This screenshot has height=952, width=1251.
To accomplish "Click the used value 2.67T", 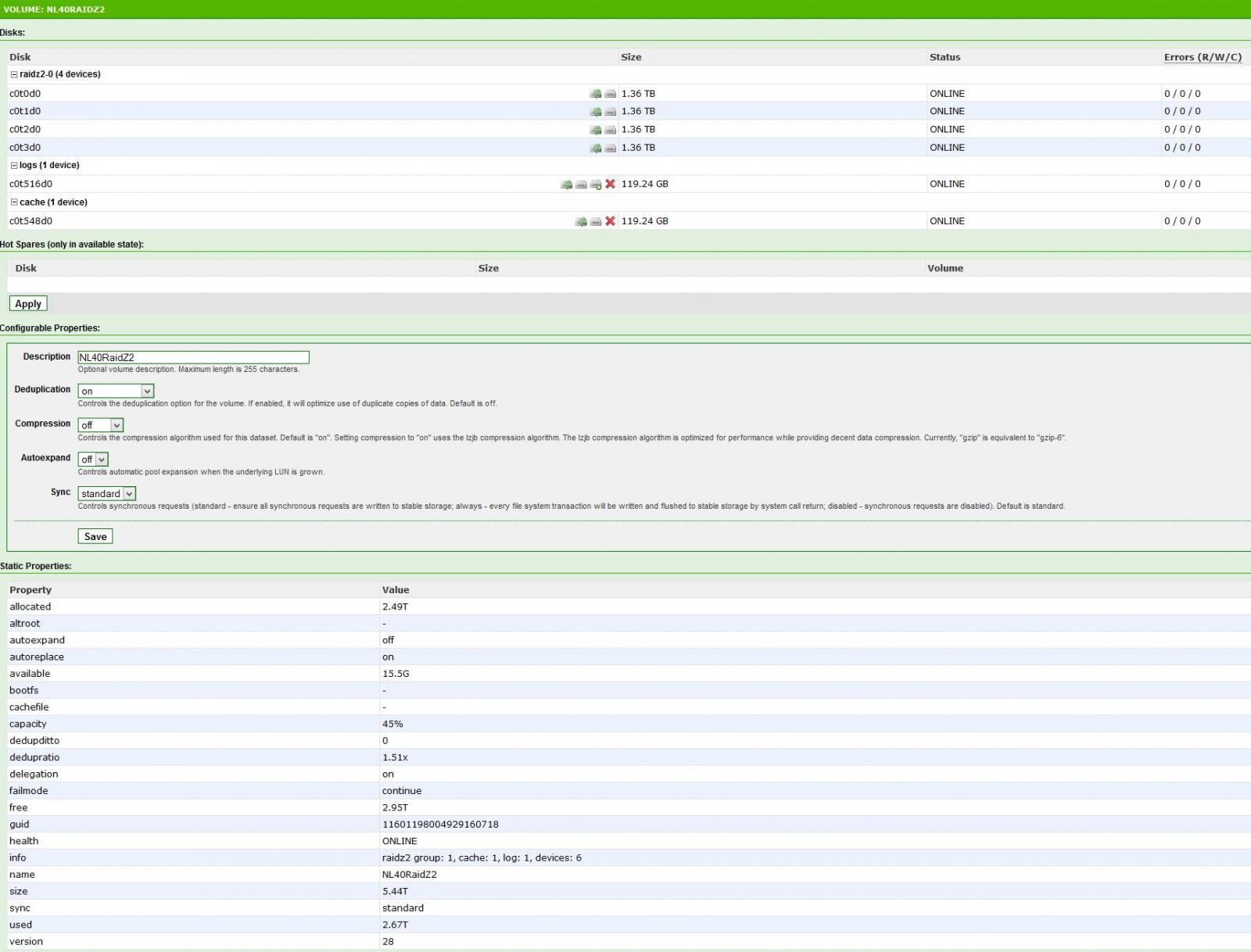I will 395,925.
